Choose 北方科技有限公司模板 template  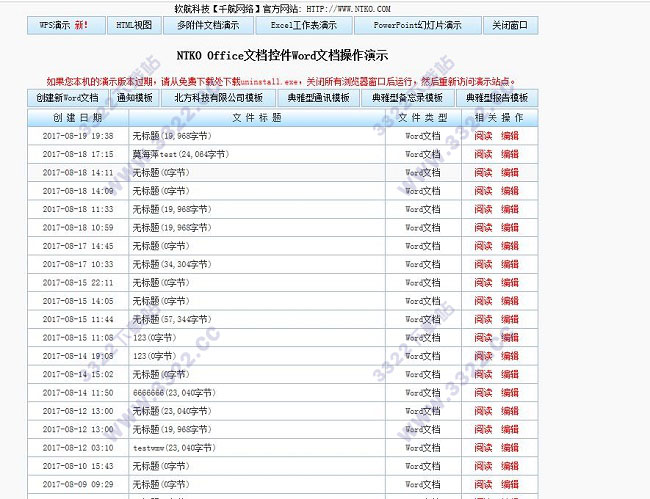tap(218, 98)
